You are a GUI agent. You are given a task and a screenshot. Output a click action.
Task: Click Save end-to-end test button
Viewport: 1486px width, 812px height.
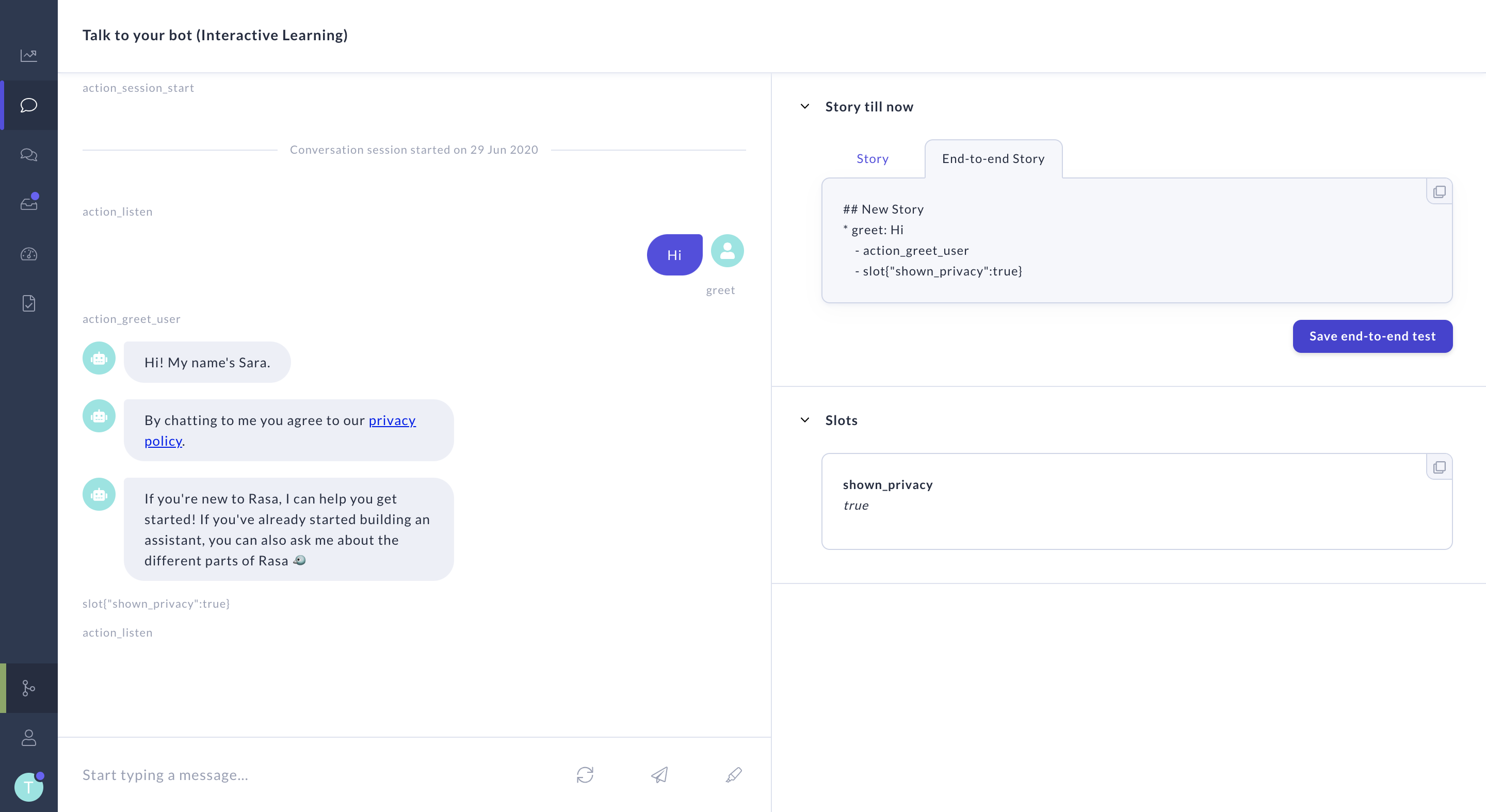1372,336
